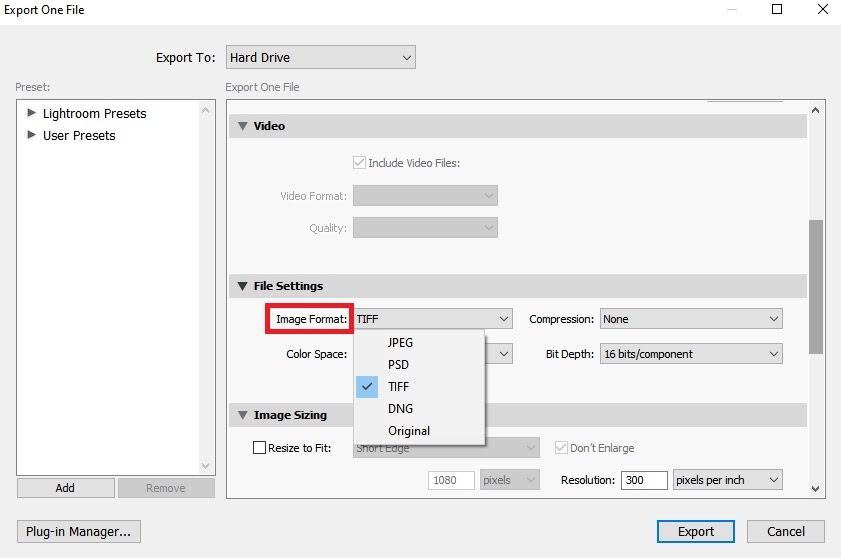Enable the Resize to Fit checkbox
Screen dimensions: 841x558
point(259,447)
